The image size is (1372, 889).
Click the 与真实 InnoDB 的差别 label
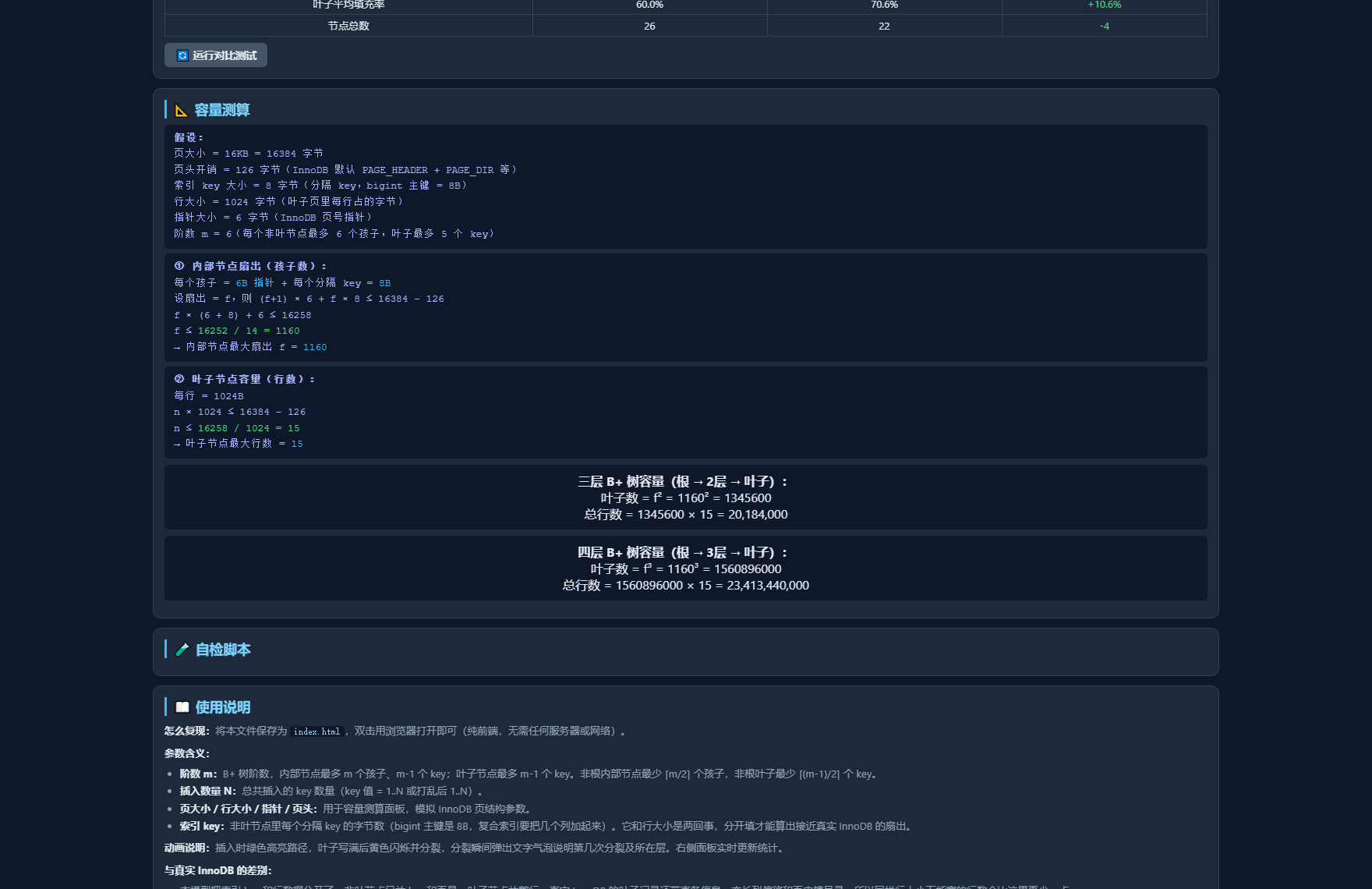click(x=218, y=870)
